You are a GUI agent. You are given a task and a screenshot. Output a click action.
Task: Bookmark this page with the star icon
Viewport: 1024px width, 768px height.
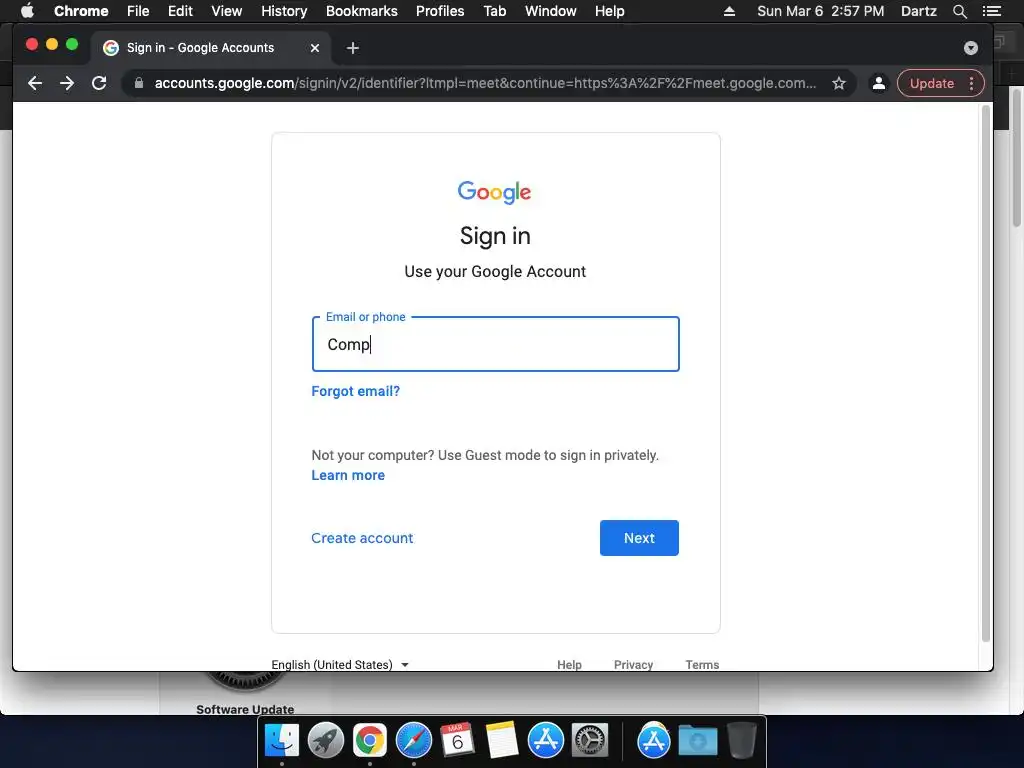point(839,83)
